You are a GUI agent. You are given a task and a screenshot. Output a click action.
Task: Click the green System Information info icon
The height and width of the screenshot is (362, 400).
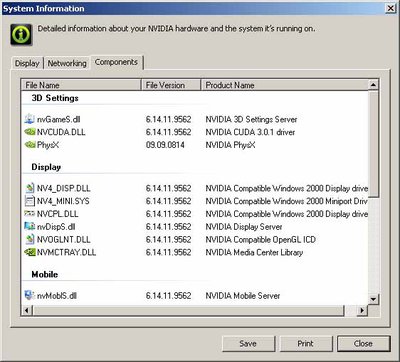21,35
